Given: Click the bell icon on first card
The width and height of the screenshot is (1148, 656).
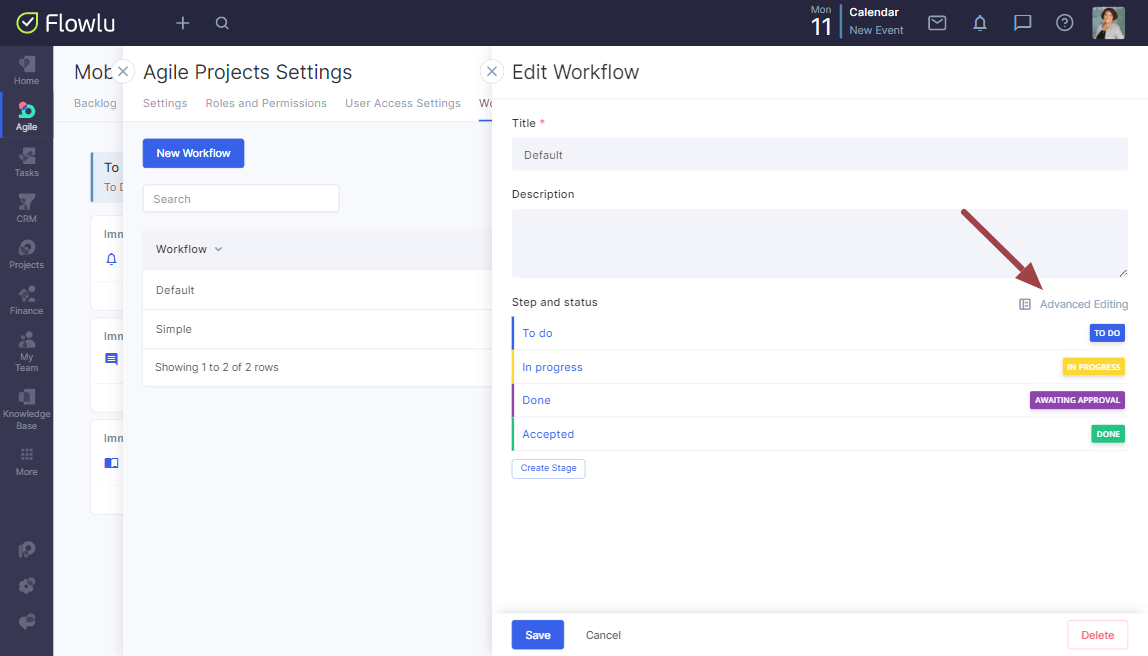Looking at the screenshot, I should coord(111,258).
